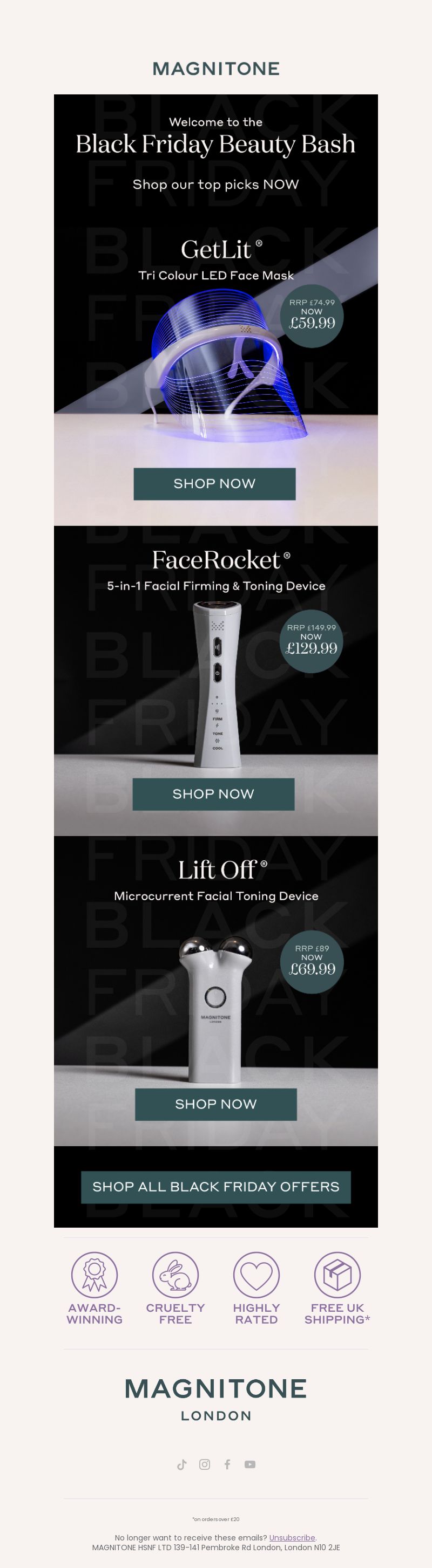Click the Magnitone London footer logo
The width and height of the screenshot is (432, 1568).
click(x=215, y=1399)
